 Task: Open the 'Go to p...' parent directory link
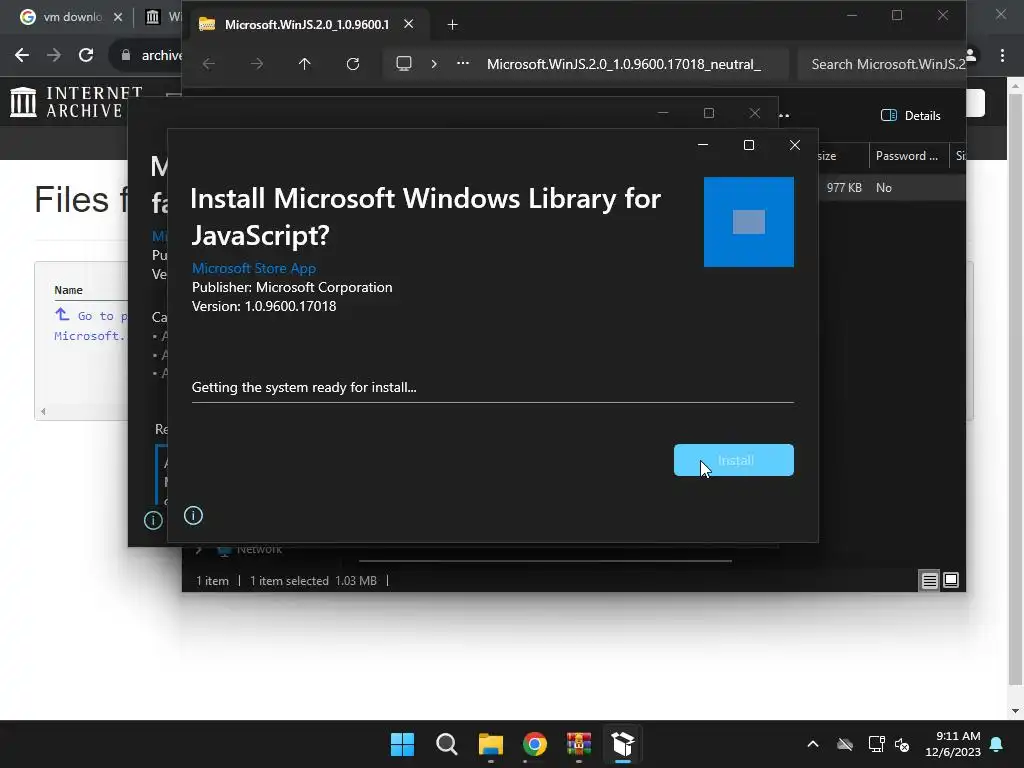click(x=91, y=315)
